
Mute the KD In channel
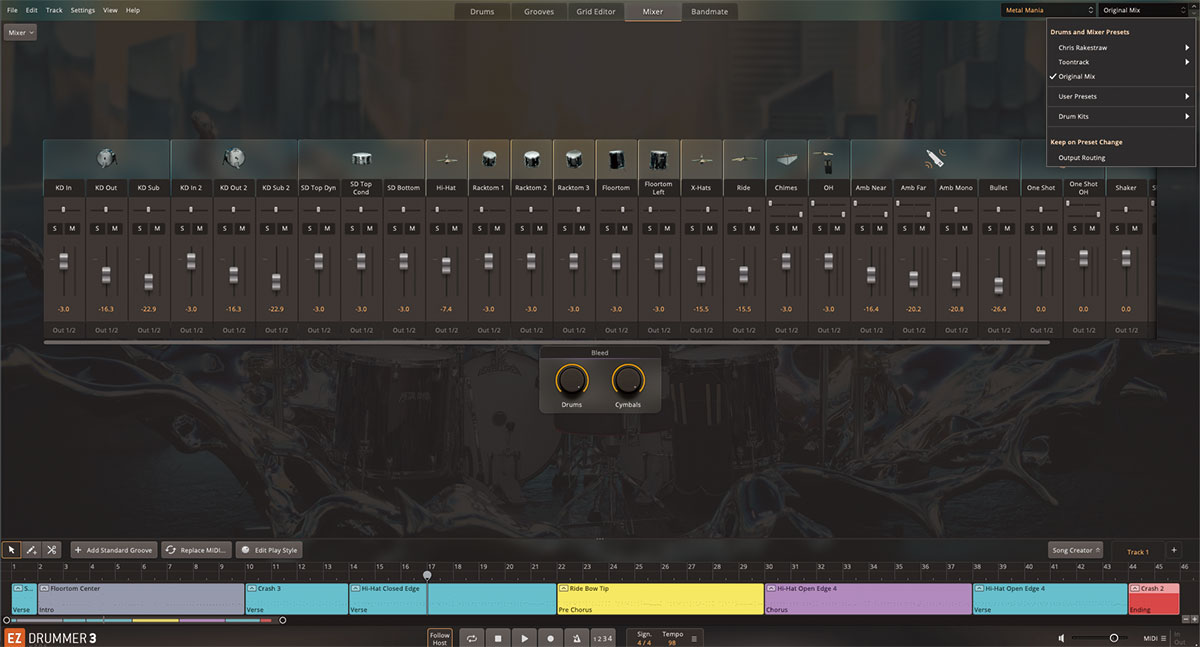[72, 228]
